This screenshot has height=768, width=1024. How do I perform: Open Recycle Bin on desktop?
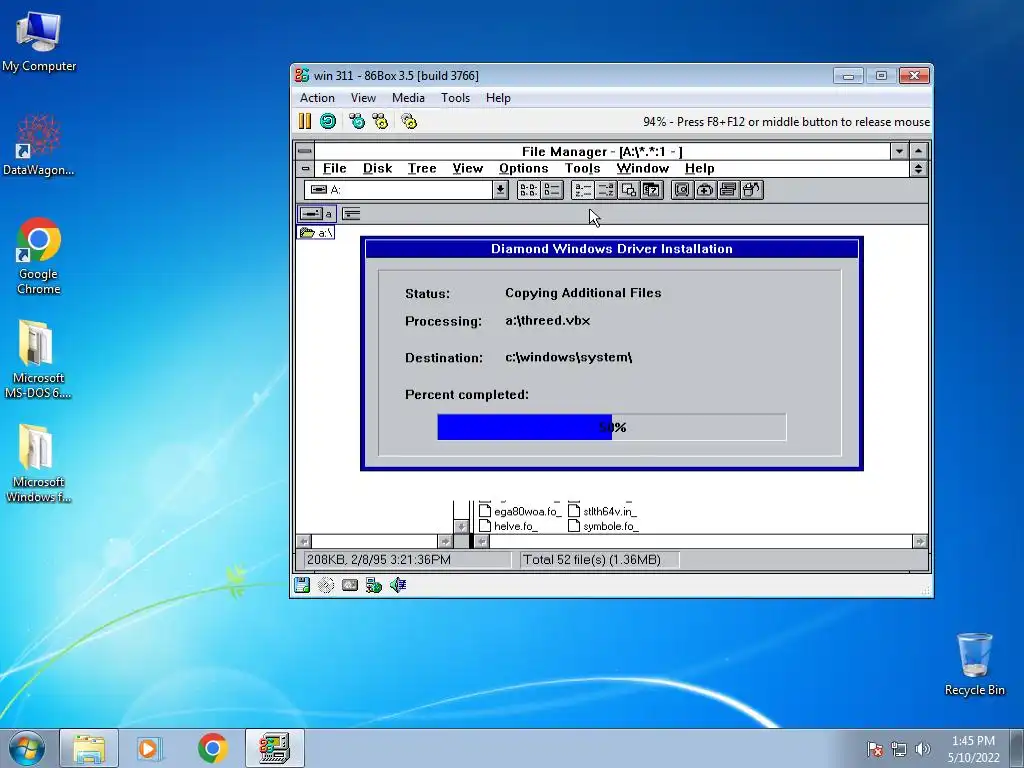click(x=974, y=664)
